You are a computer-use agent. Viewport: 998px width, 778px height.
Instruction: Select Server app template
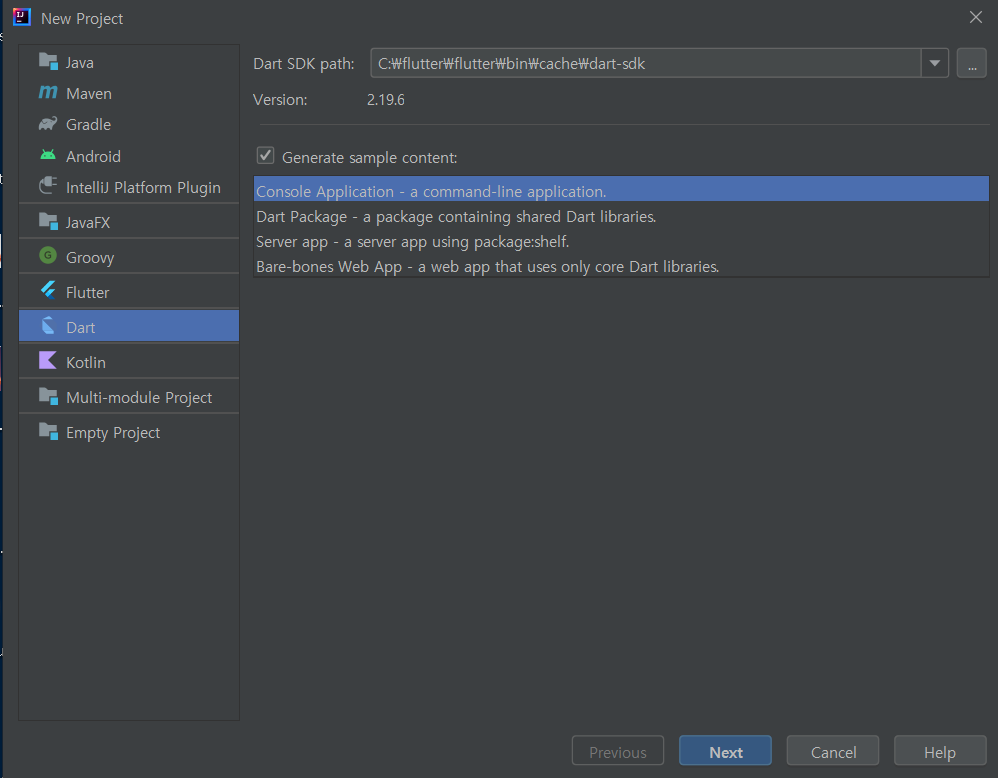click(x=621, y=241)
